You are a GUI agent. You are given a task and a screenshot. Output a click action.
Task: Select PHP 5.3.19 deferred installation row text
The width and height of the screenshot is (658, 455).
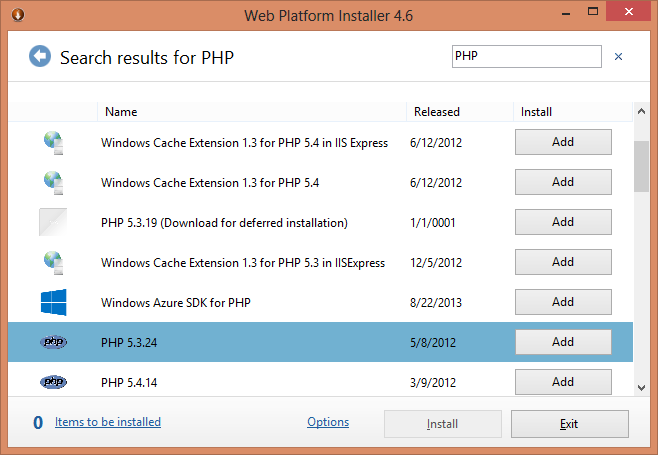pyautogui.click(x=224, y=223)
